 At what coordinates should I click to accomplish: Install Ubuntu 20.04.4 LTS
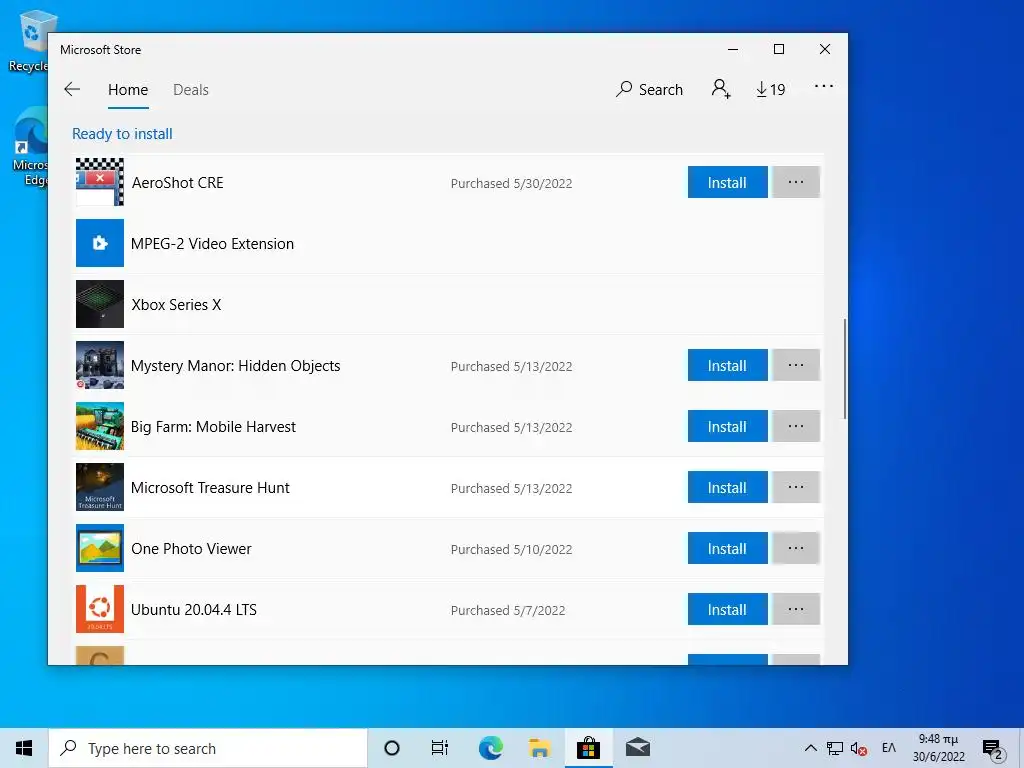[x=728, y=609]
